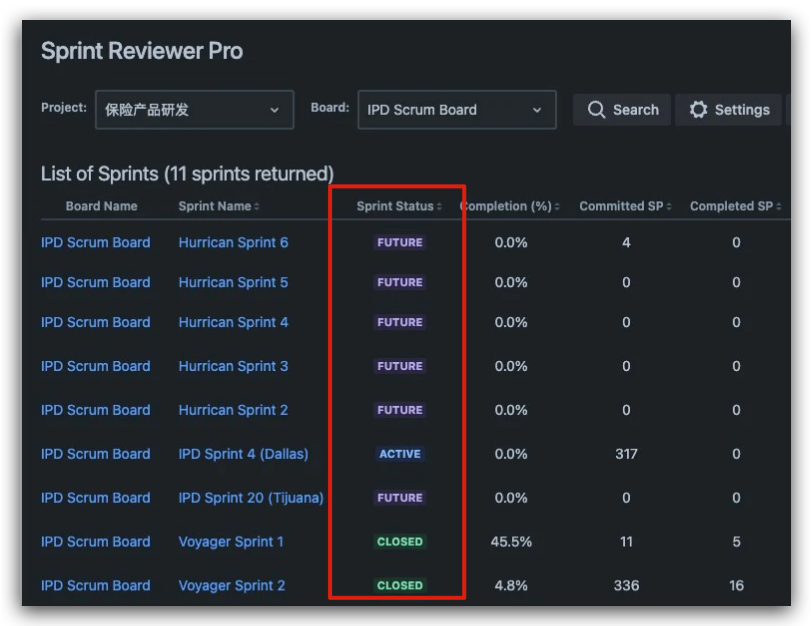
Task: Click committed SP value 336
Action: [626, 586]
